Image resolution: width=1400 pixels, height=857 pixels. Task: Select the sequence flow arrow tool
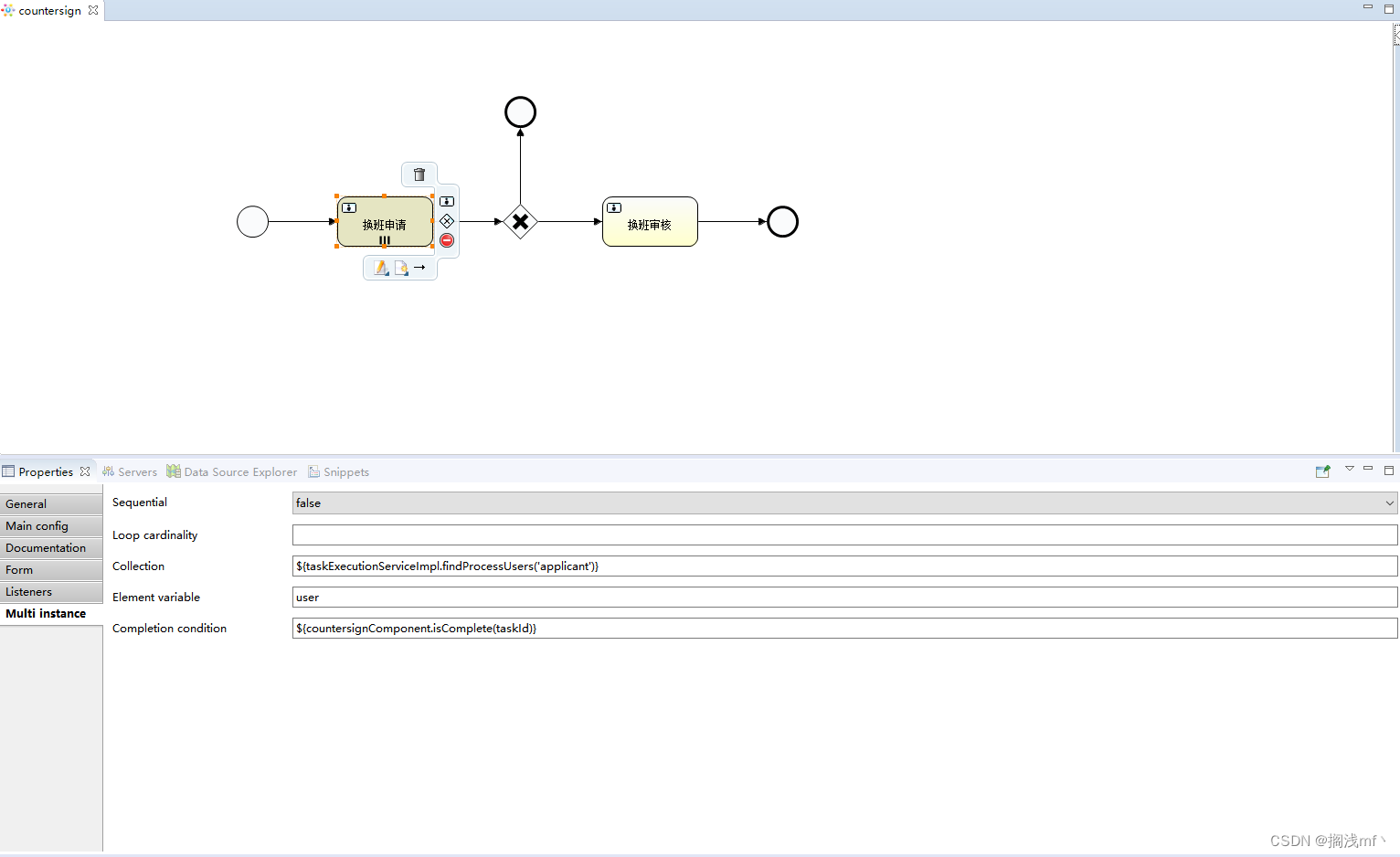[x=419, y=268]
